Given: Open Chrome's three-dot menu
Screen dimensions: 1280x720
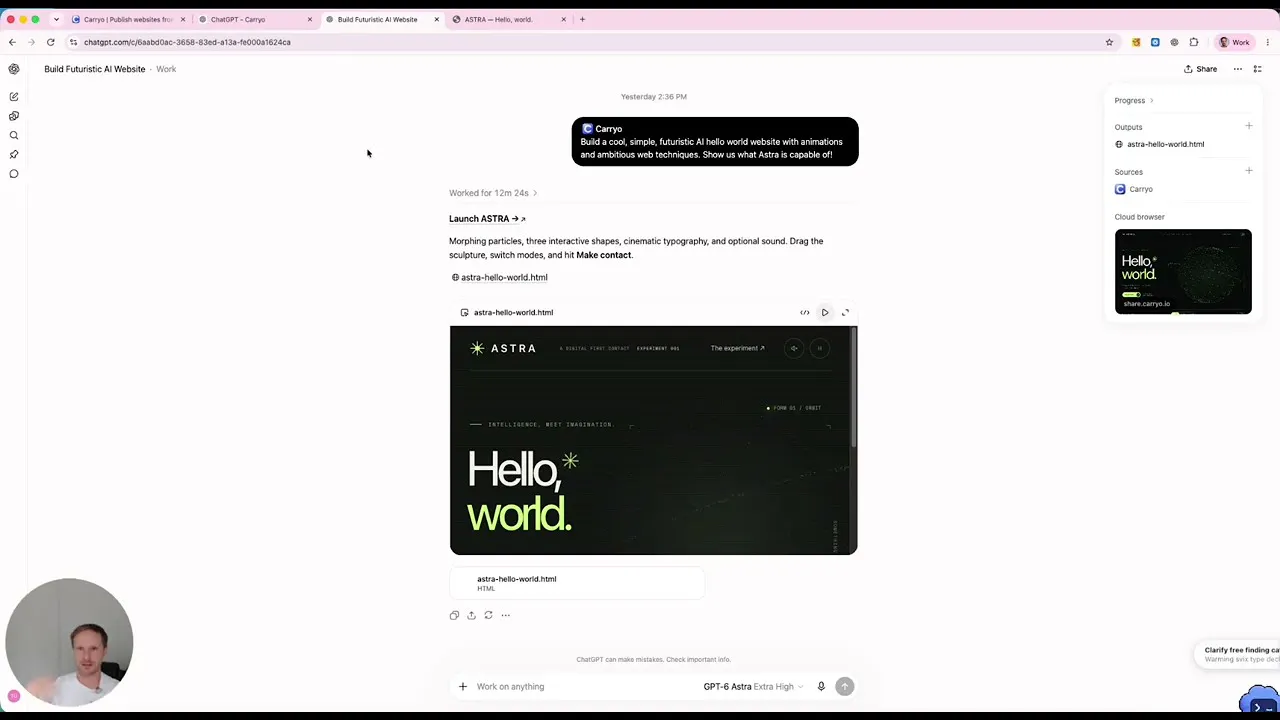Looking at the screenshot, I should [1267, 42].
